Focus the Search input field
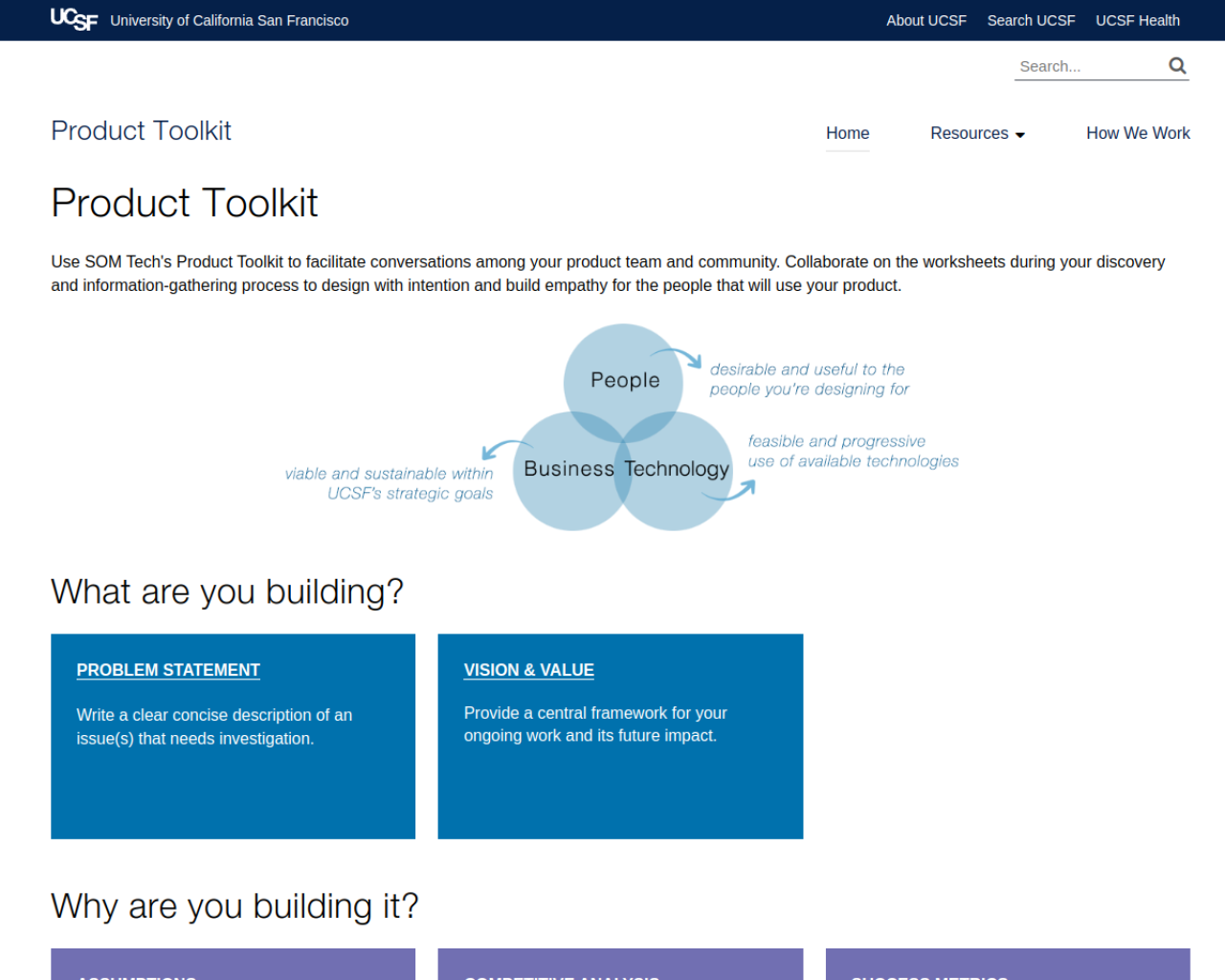 [x=1089, y=66]
